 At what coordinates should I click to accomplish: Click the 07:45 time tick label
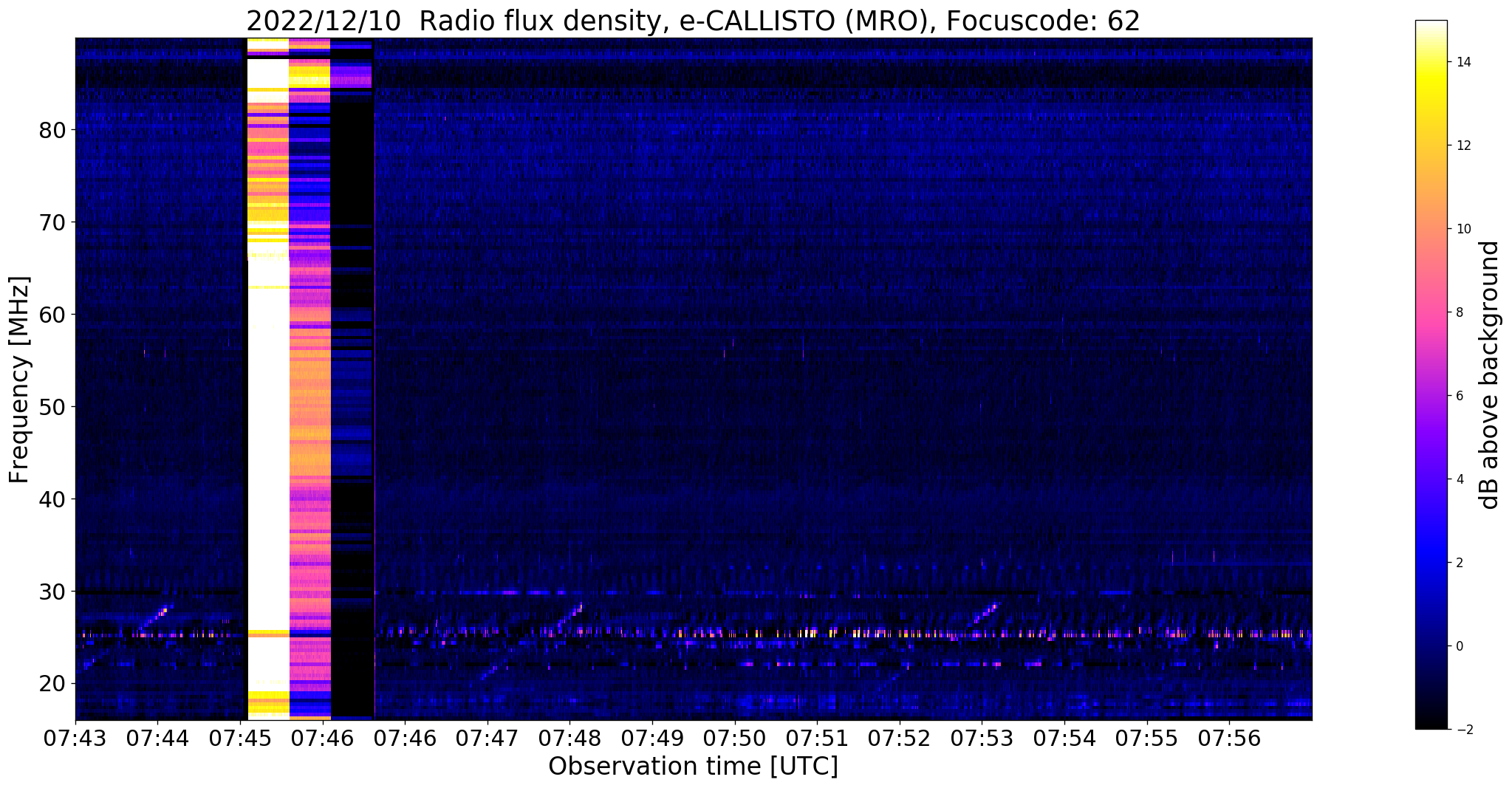(x=240, y=737)
